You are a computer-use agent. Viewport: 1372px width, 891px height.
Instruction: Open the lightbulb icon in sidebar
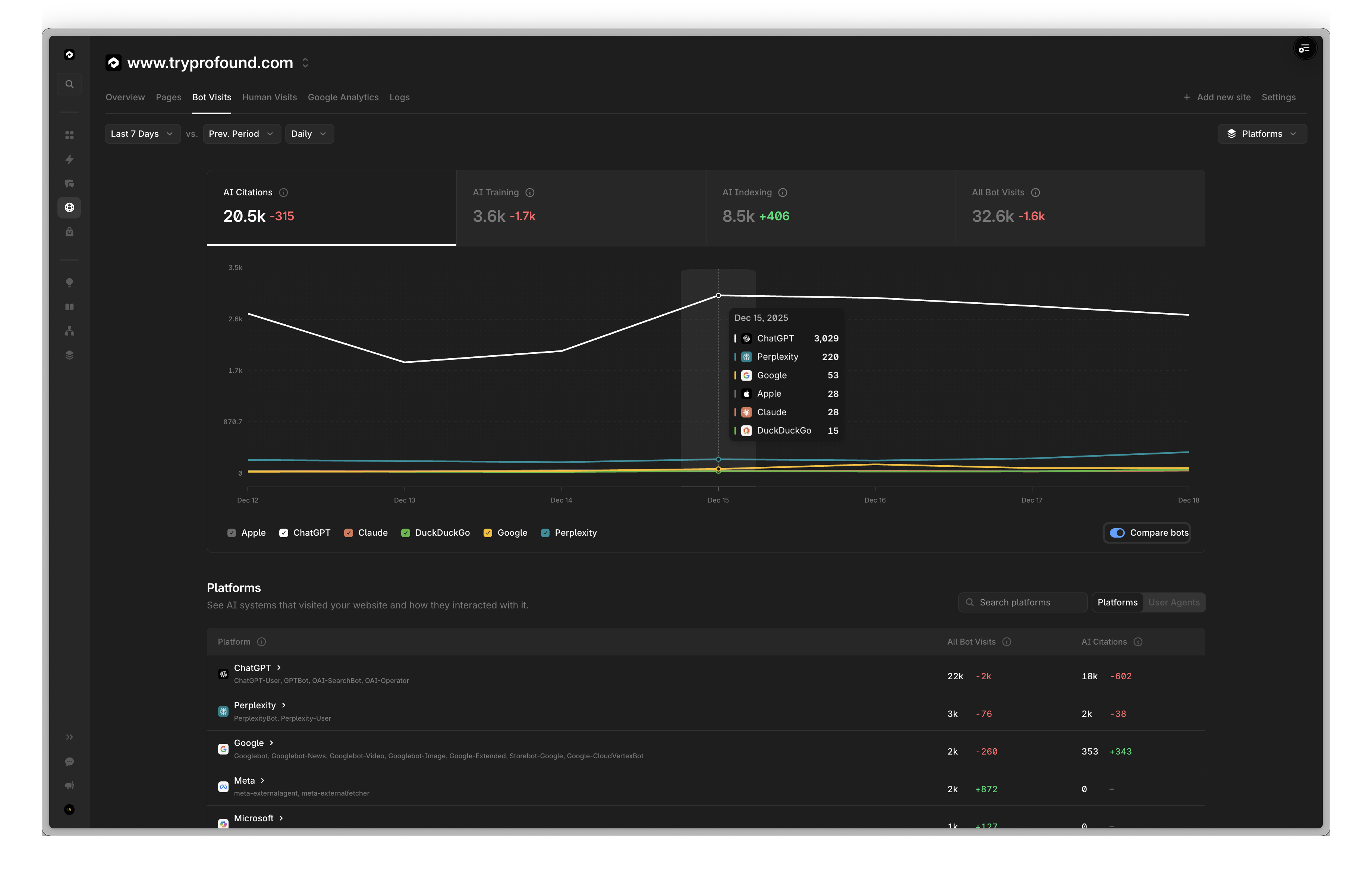pos(69,283)
